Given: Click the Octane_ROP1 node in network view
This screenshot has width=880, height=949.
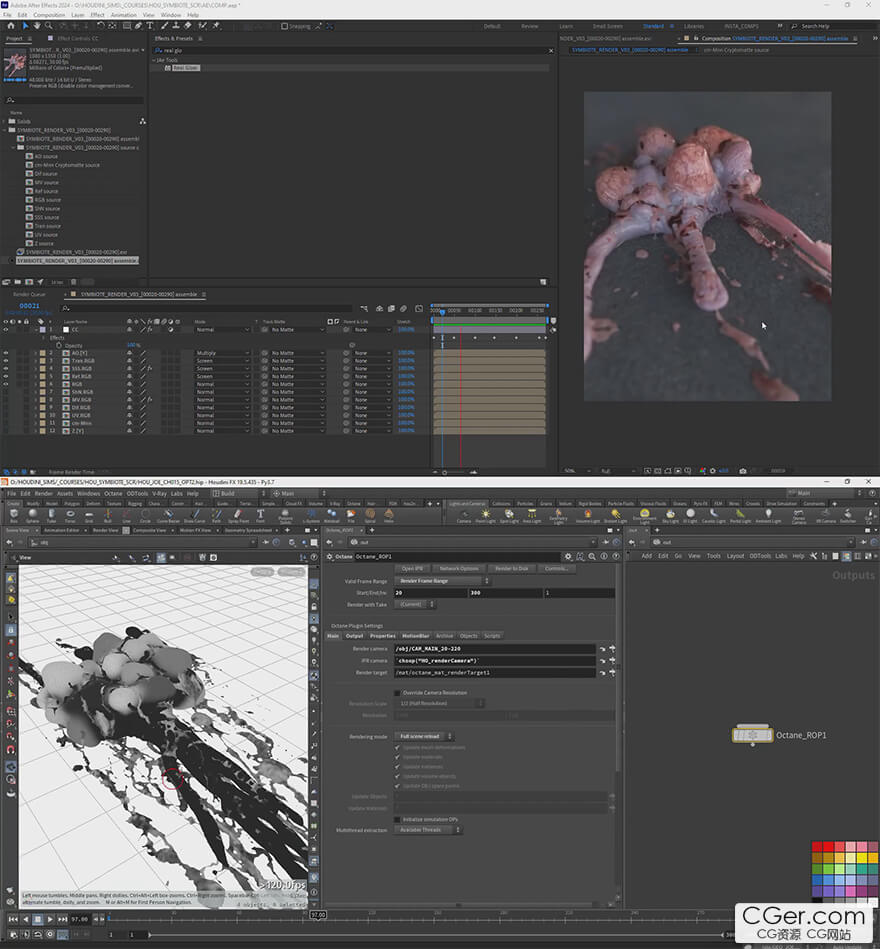Looking at the screenshot, I should (752, 735).
